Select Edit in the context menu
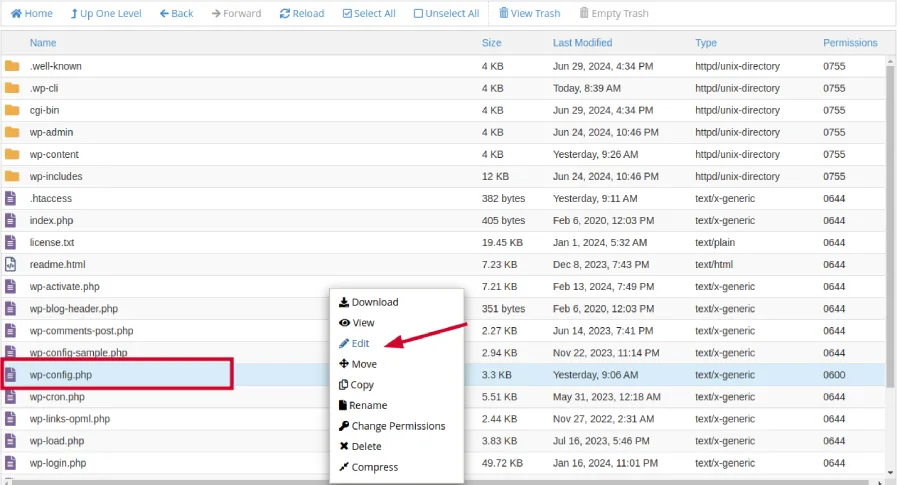 point(354,343)
